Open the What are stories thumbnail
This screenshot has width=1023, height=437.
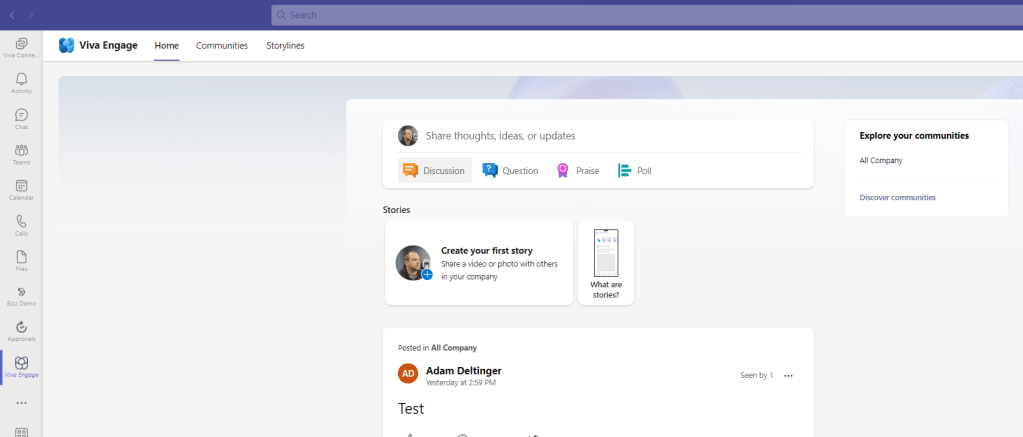(x=606, y=263)
